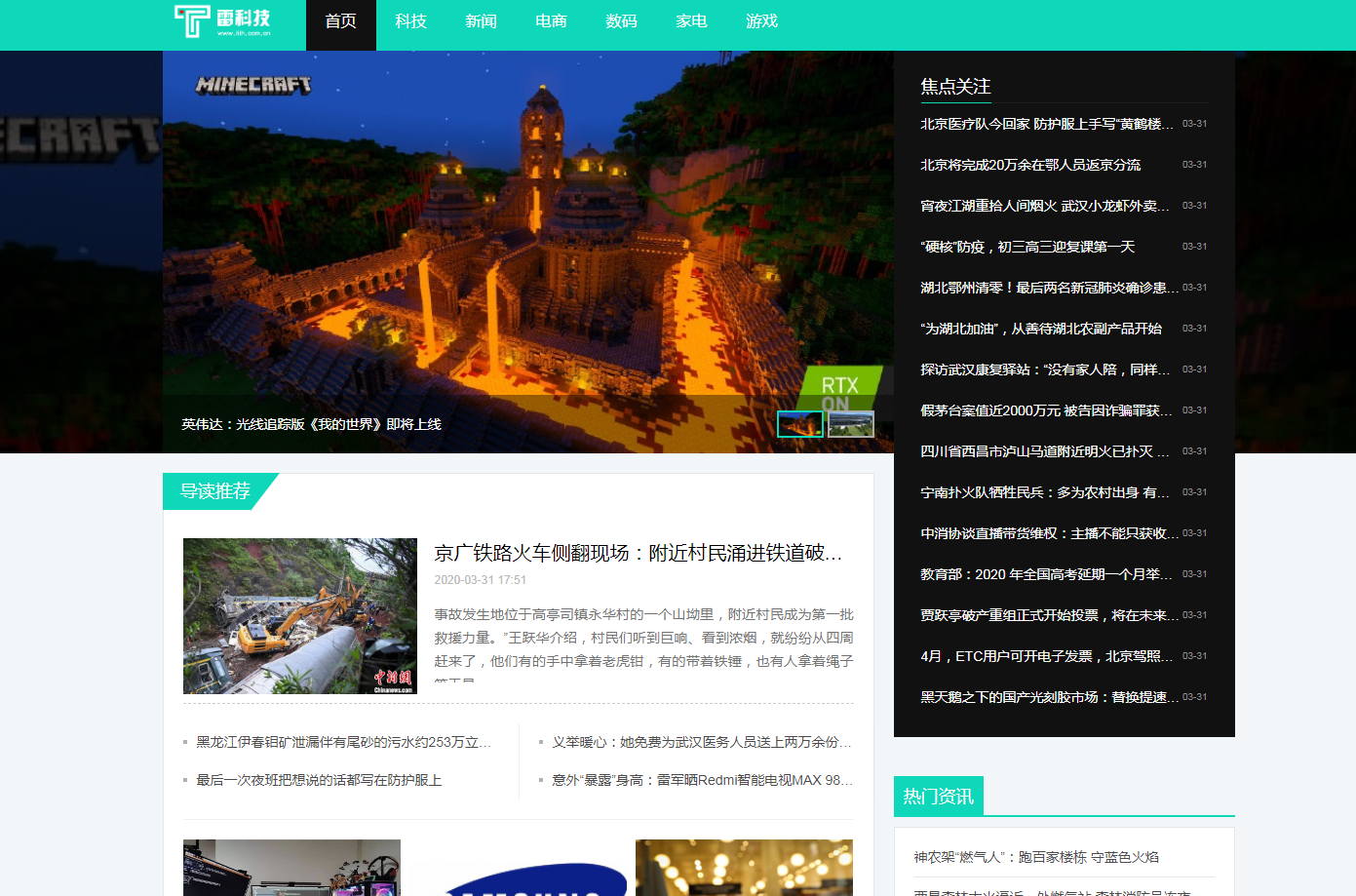Open headline 教育部：2020 年全国高考延期一个月举

pyautogui.click(x=1047, y=574)
